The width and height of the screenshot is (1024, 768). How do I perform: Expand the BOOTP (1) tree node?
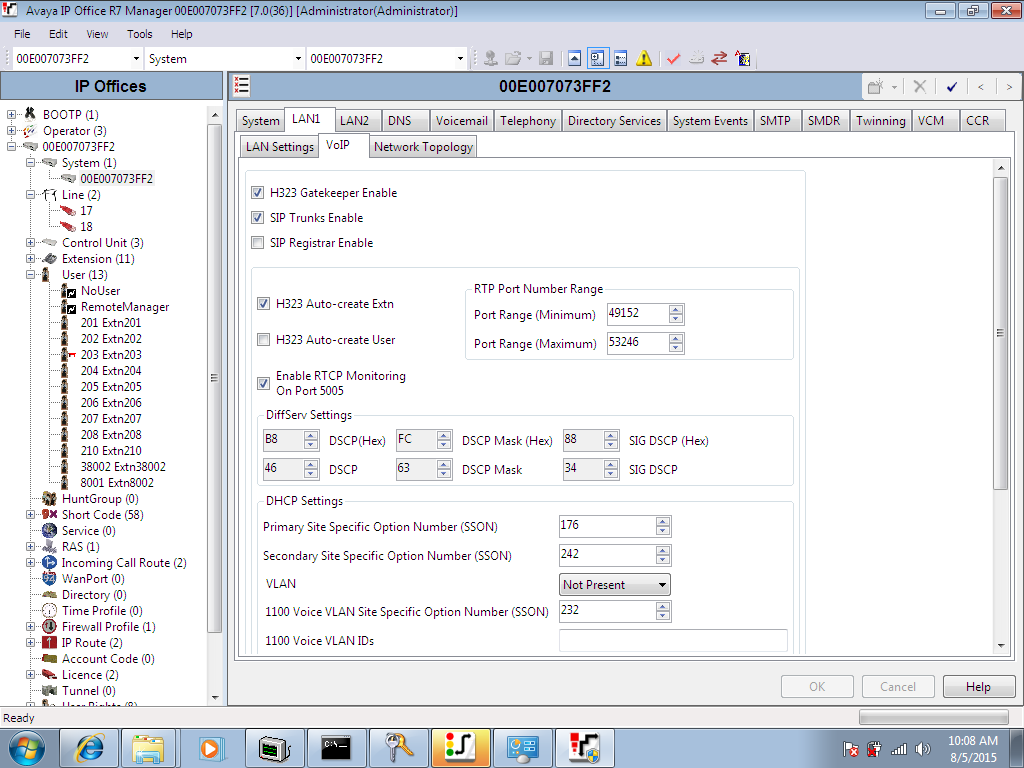[x=11, y=114]
